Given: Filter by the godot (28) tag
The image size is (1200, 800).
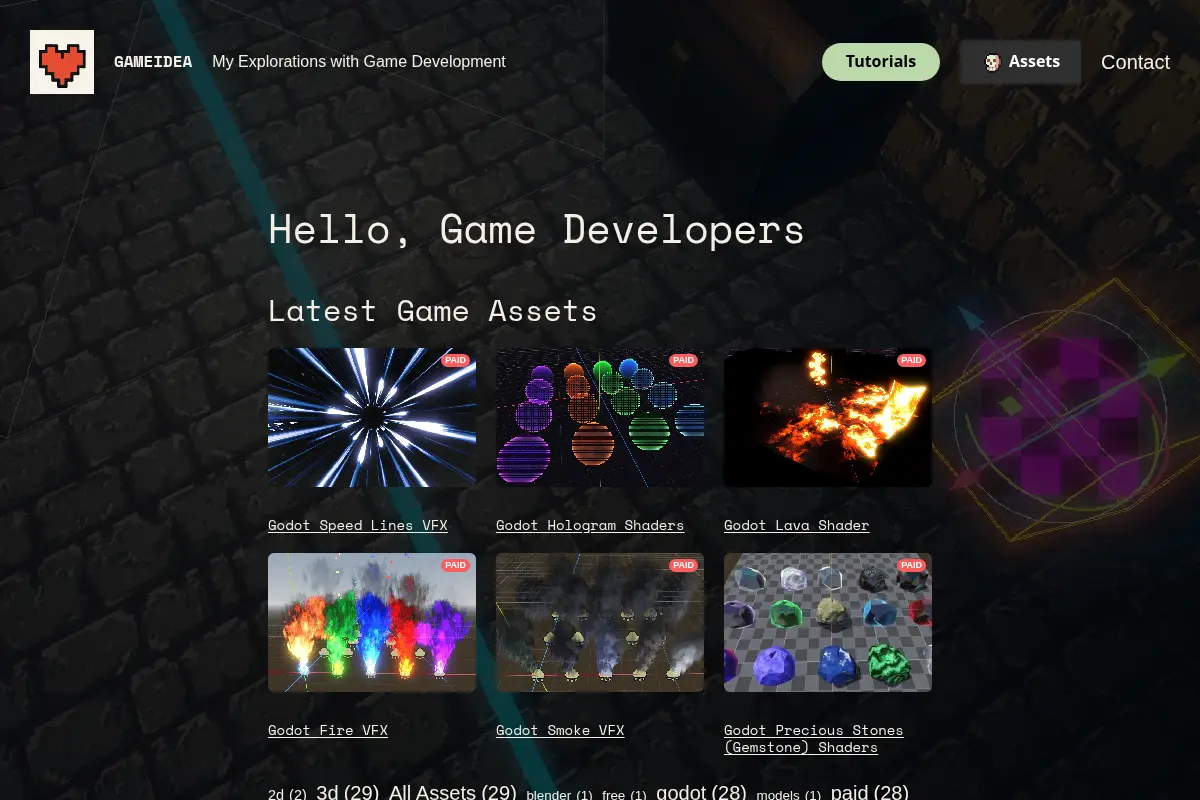Looking at the screenshot, I should click(701, 792).
